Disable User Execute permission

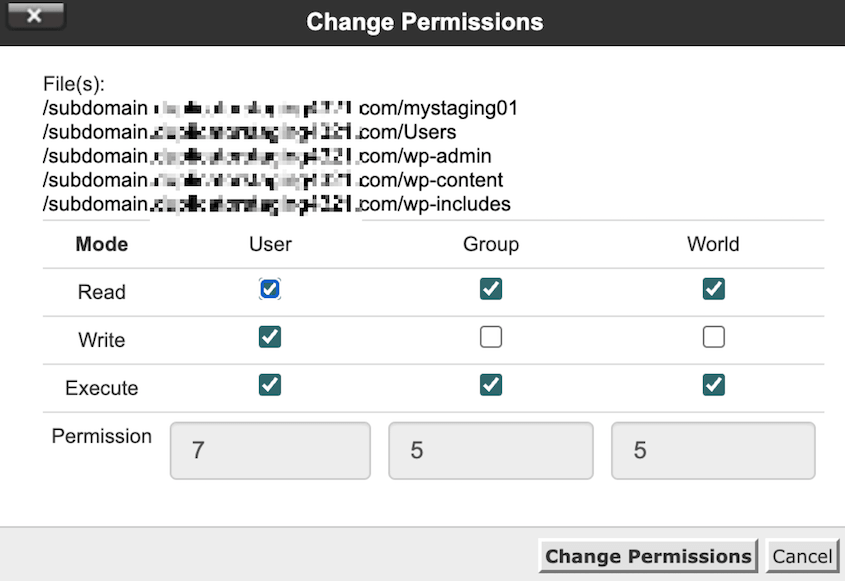(269, 385)
